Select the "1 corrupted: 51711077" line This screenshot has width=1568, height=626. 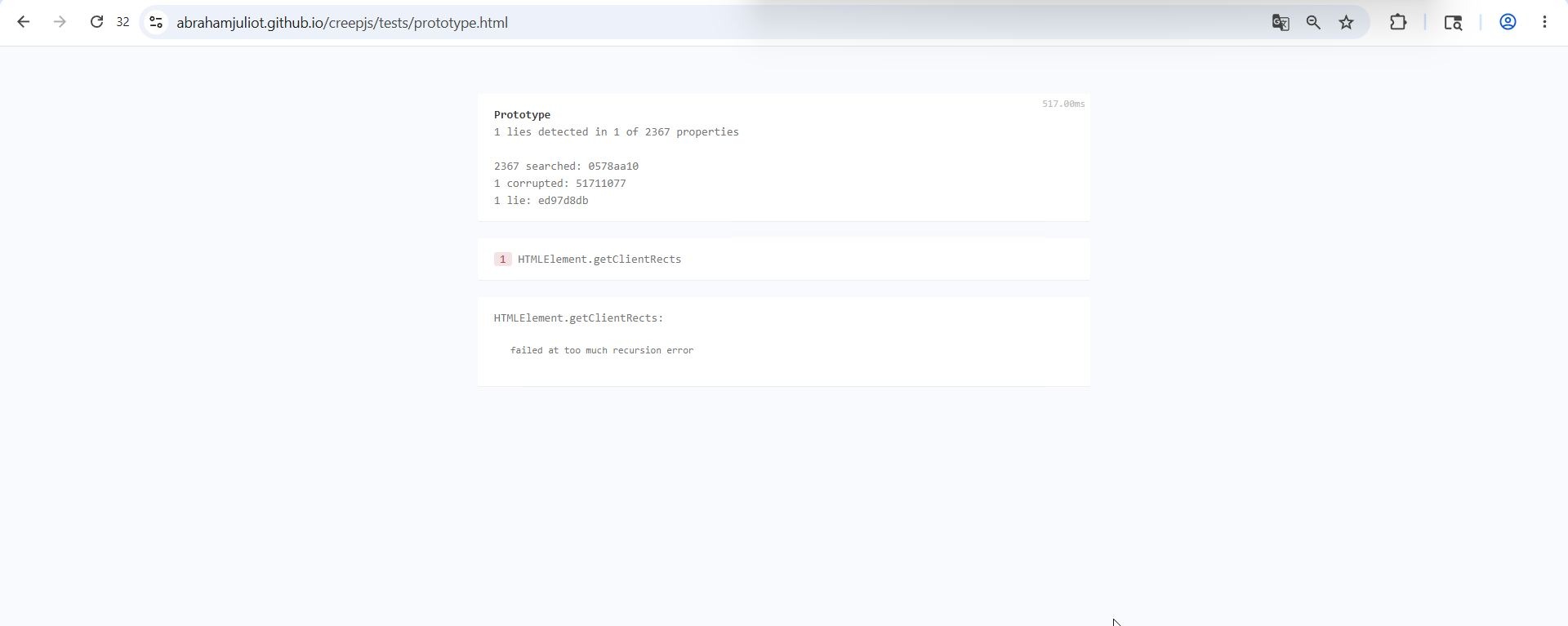pos(559,184)
